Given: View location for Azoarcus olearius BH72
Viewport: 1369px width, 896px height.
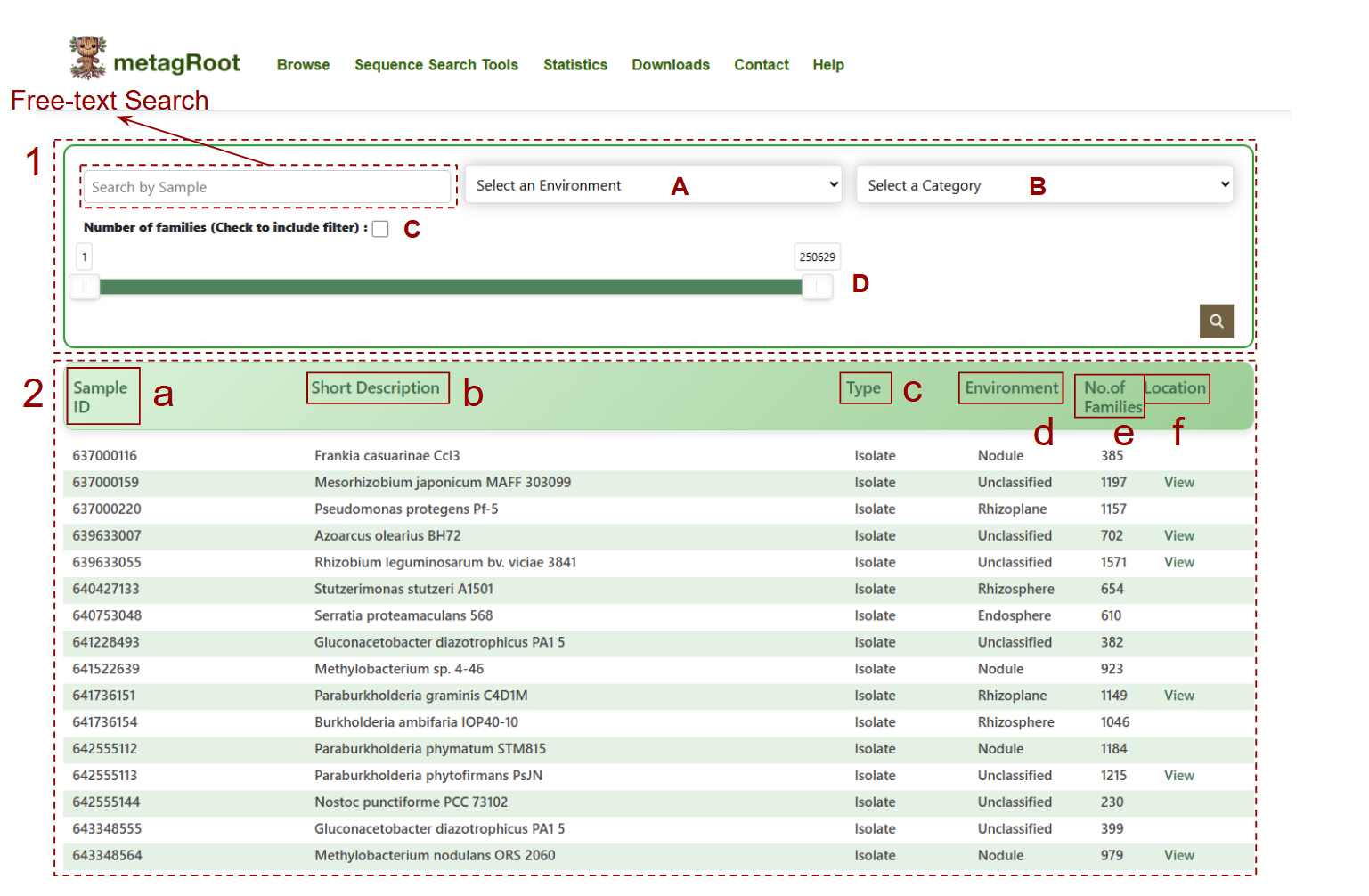Looking at the screenshot, I should pos(1179,536).
